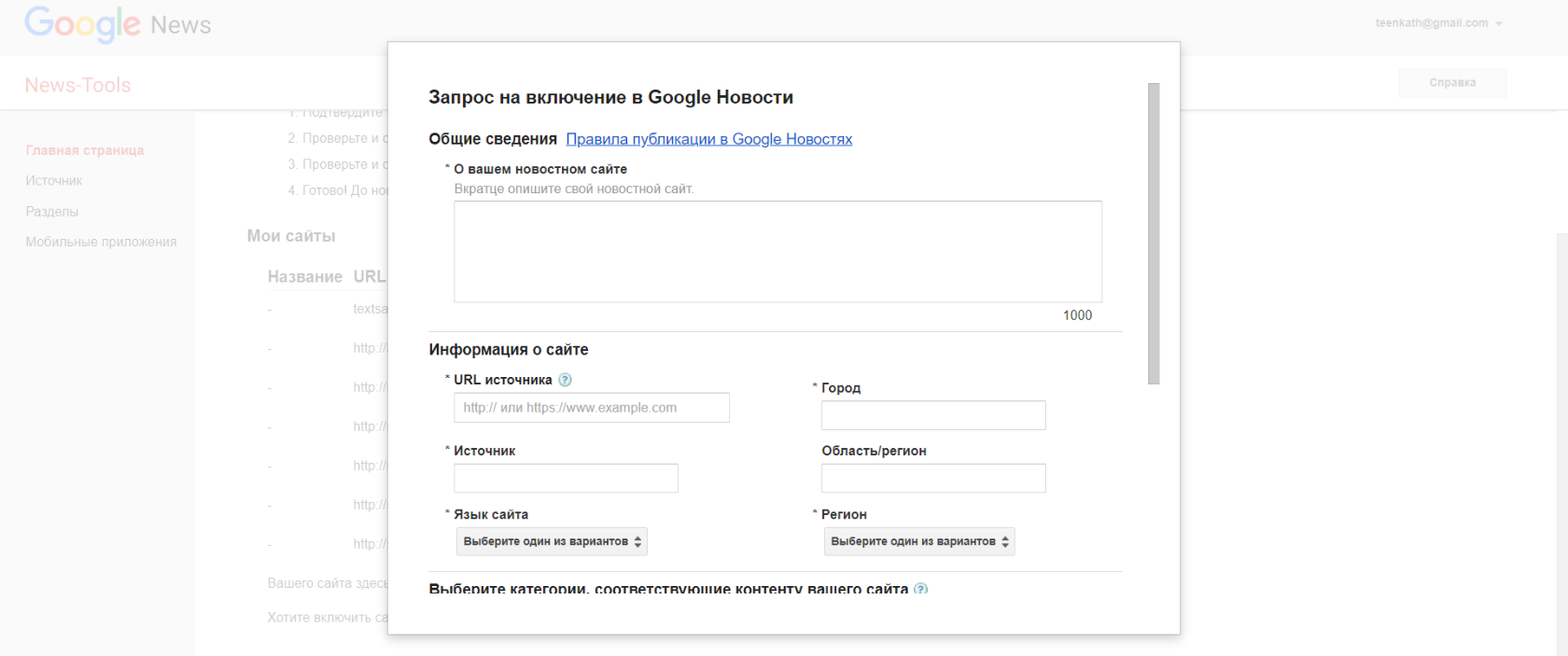
Task: Open the News-Tools heading link
Action: click(x=77, y=85)
